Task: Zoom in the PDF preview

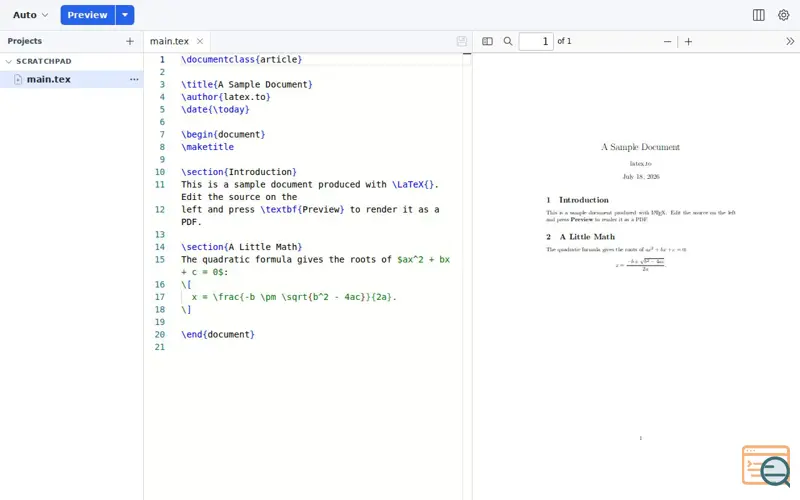Action: click(x=688, y=41)
